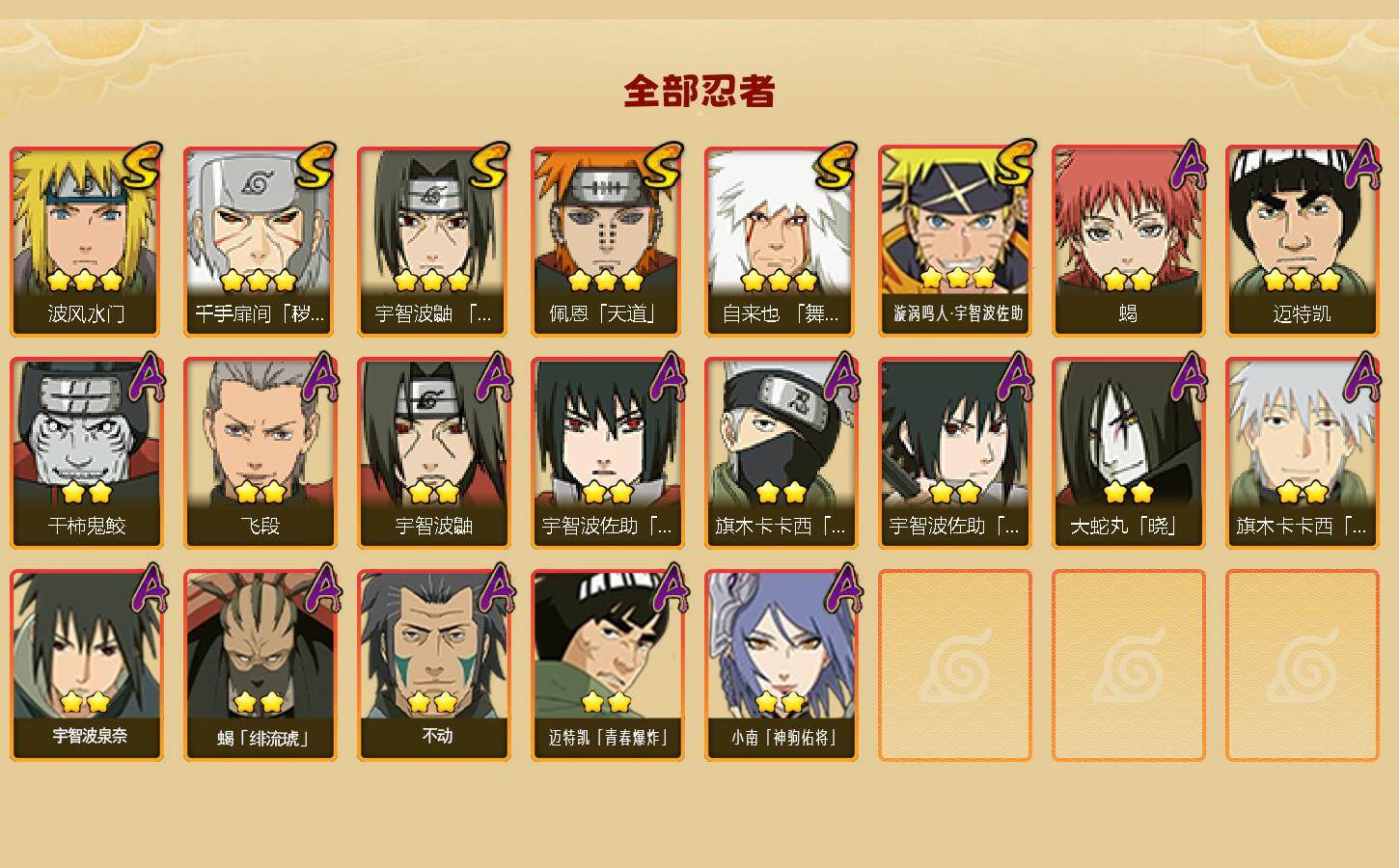The width and height of the screenshot is (1399, 868).
Task: Select the 宇智波泉奈 card
Action: point(86,665)
